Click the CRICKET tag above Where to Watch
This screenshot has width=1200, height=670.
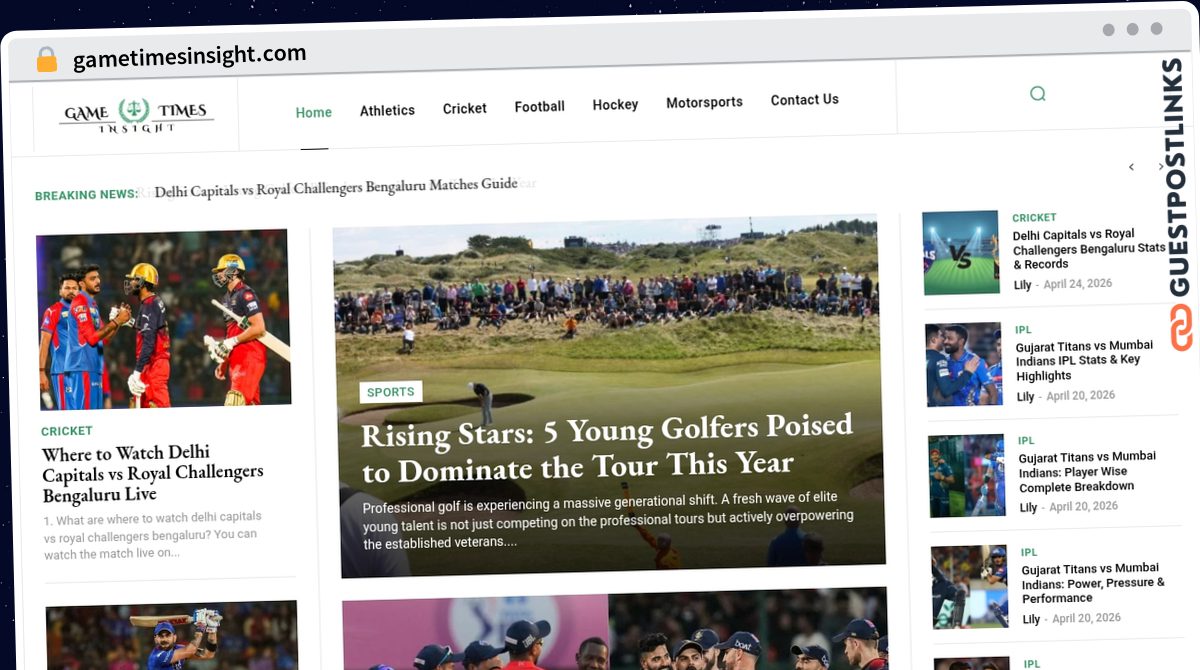[66, 431]
